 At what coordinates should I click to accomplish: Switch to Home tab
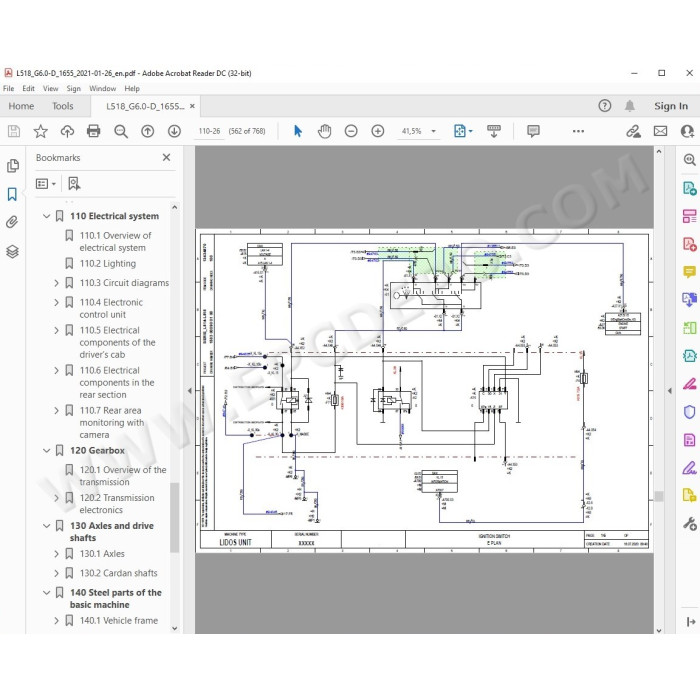pyautogui.click(x=21, y=106)
